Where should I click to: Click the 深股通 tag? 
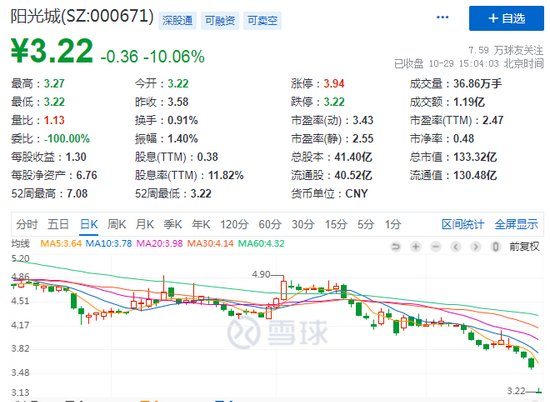click(177, 21)
